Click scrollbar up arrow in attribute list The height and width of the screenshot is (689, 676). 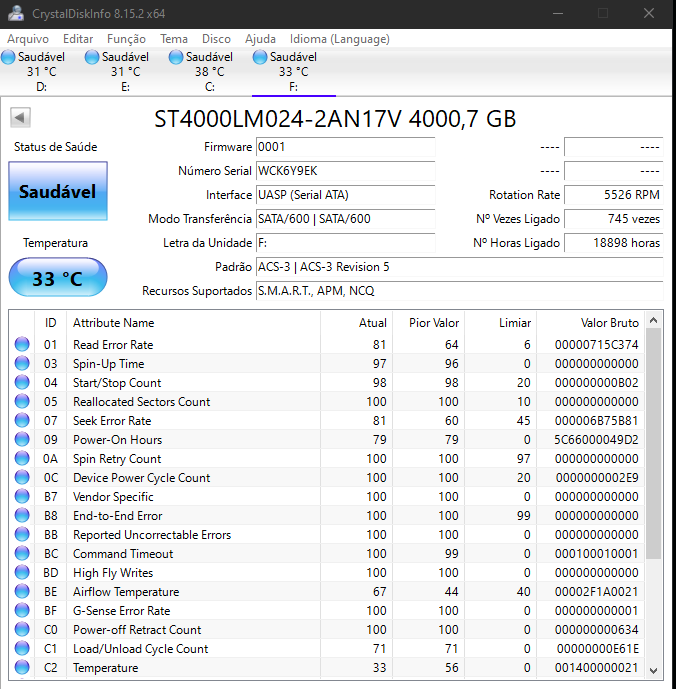(x=654, y=320)
